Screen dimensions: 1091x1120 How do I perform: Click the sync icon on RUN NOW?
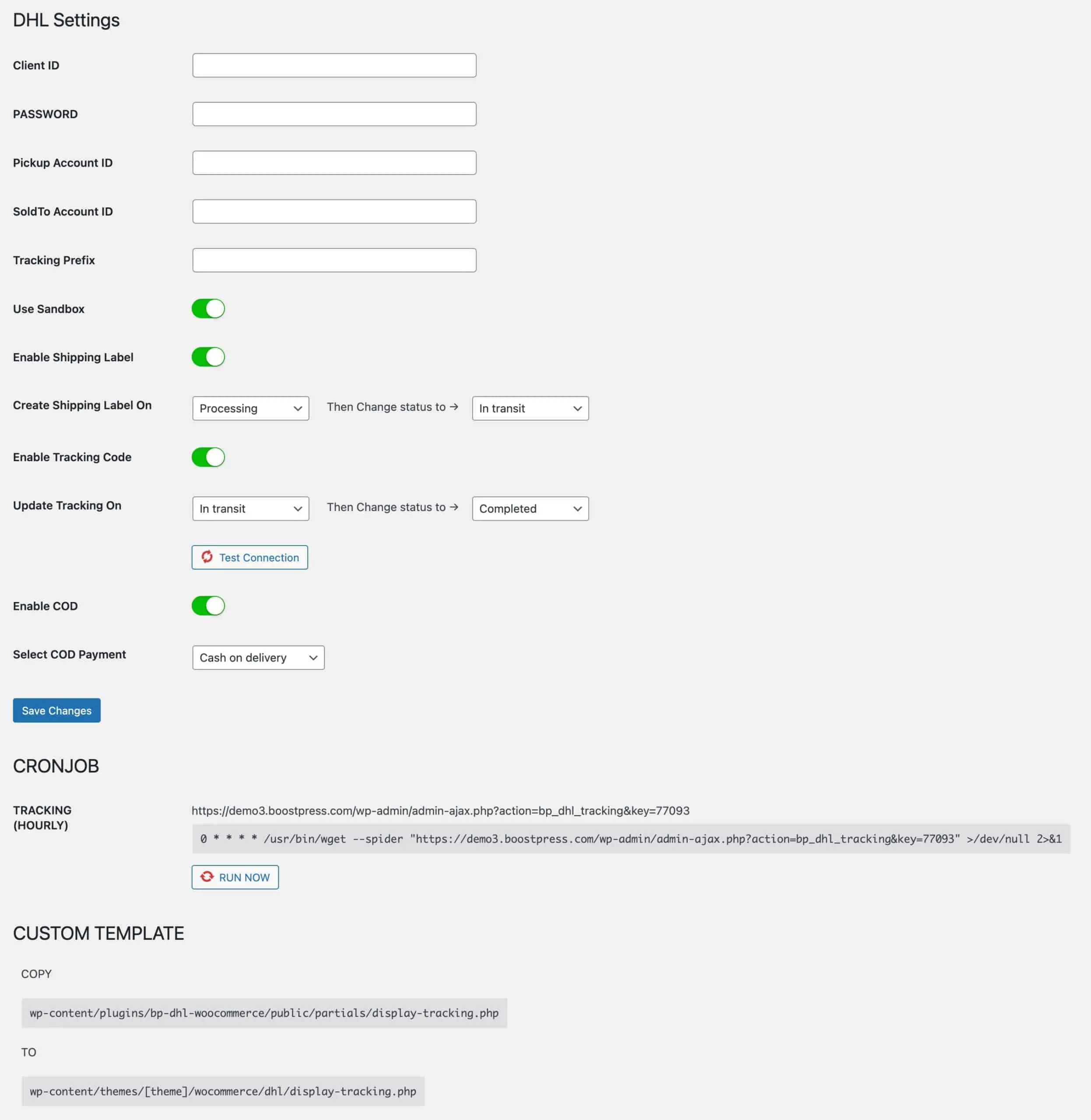pos(207,876)
